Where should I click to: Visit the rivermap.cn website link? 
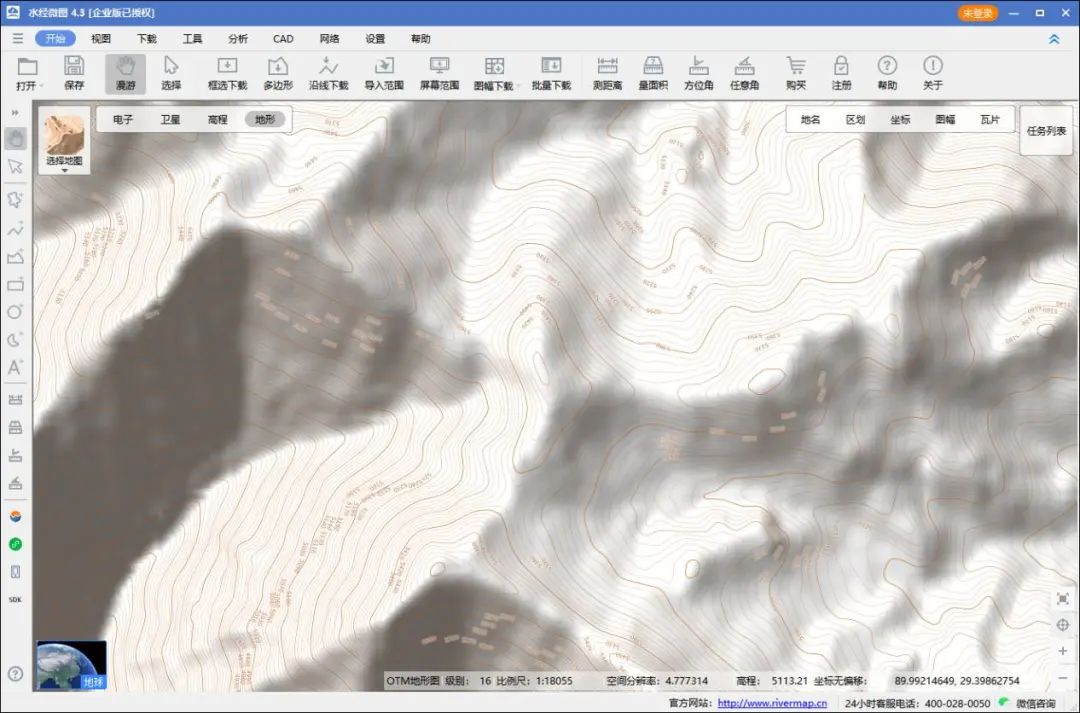[771, 703]
